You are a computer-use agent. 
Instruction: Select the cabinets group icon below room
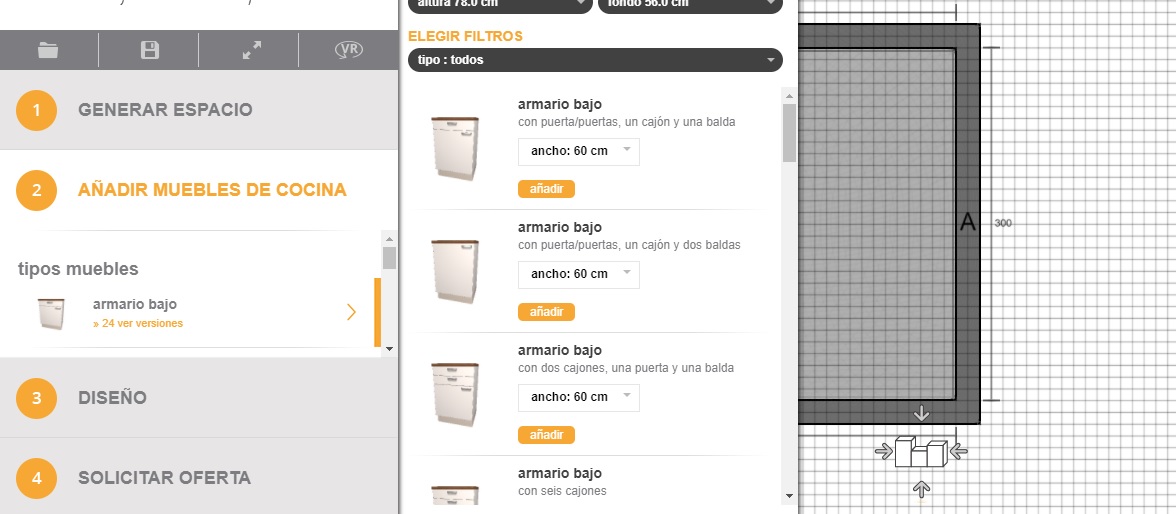click(x=921, y=451)
